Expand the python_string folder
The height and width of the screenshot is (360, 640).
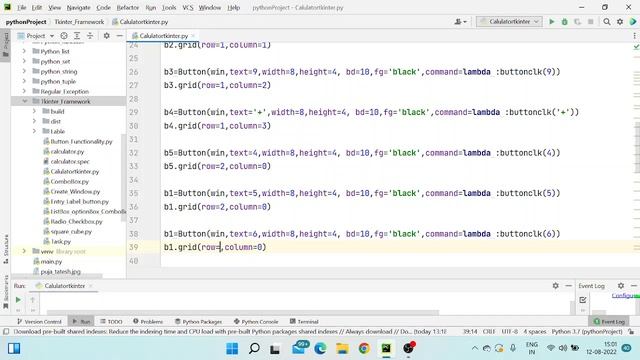(24, 71)
